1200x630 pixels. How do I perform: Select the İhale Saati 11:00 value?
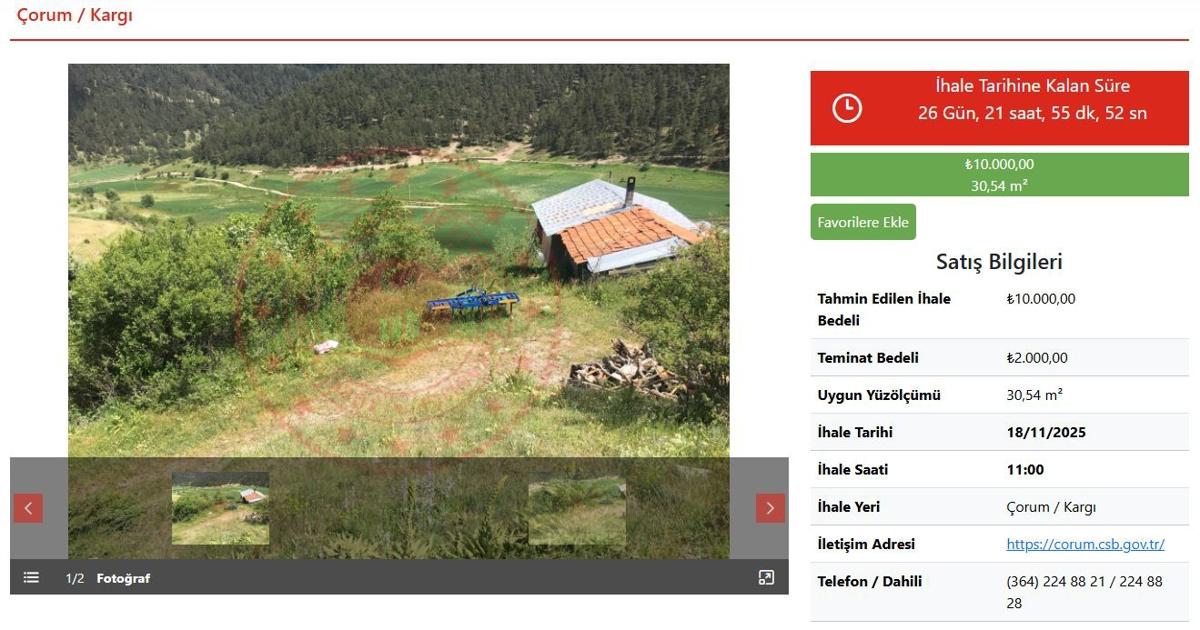[1025, 469]
